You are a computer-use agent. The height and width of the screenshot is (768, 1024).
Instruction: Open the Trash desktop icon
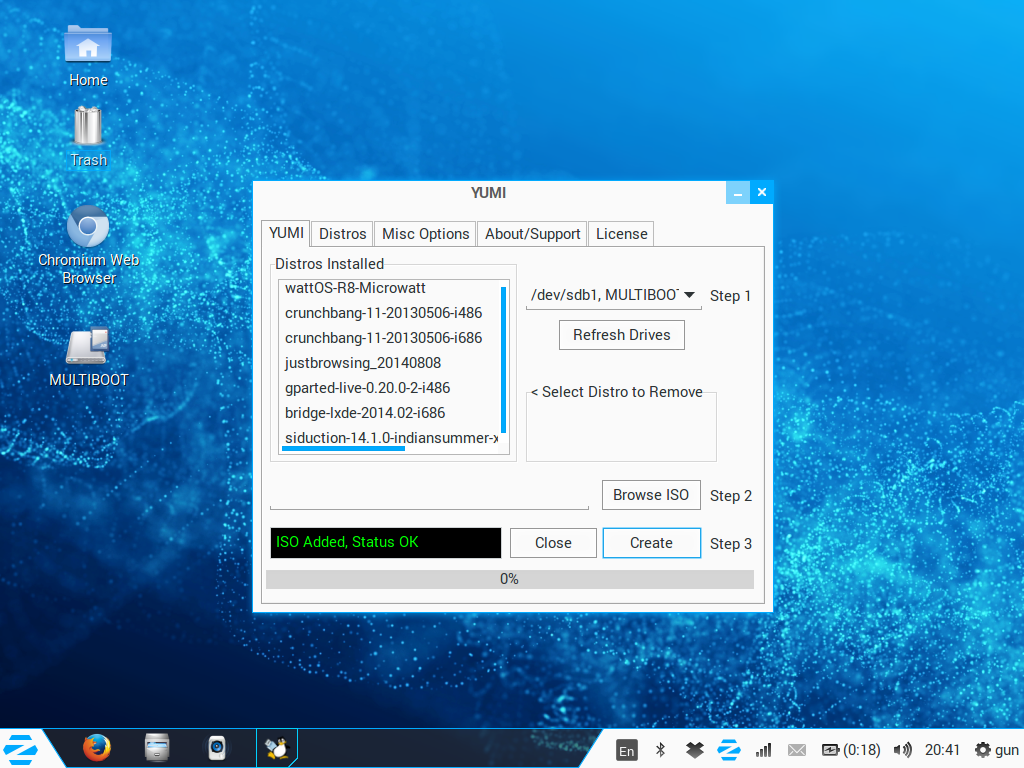click(88, 136)
